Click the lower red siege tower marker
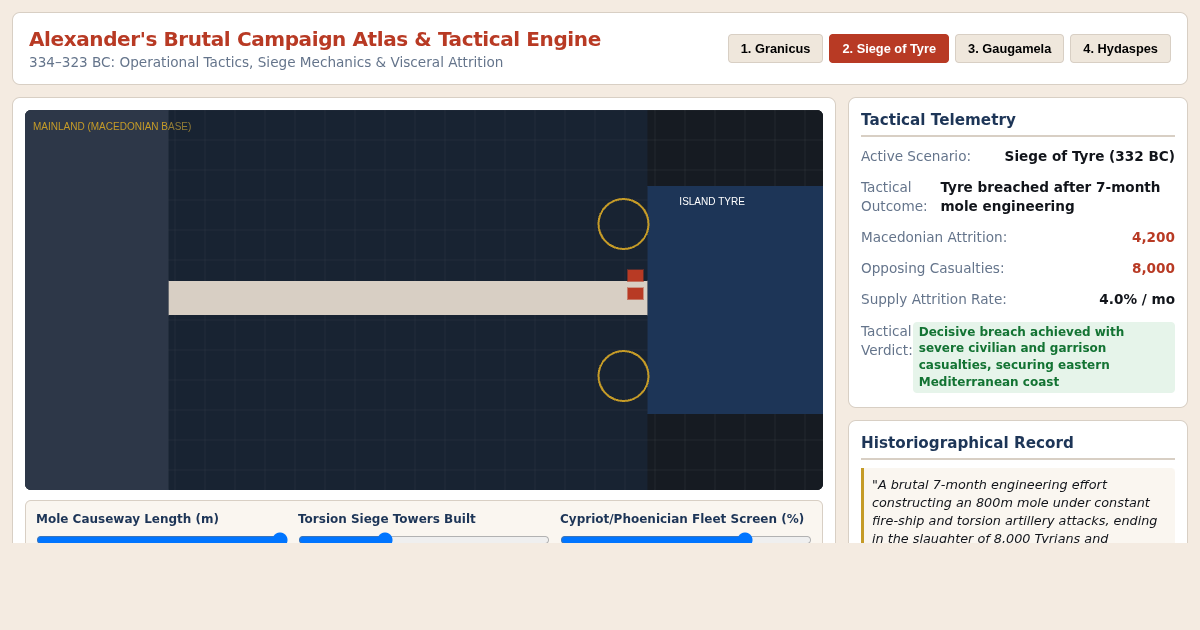This screenshot has width=1200, height=630. coord(635,293)
